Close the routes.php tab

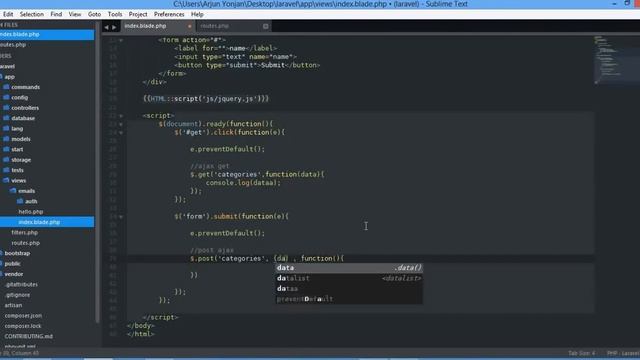coord(266,26)
